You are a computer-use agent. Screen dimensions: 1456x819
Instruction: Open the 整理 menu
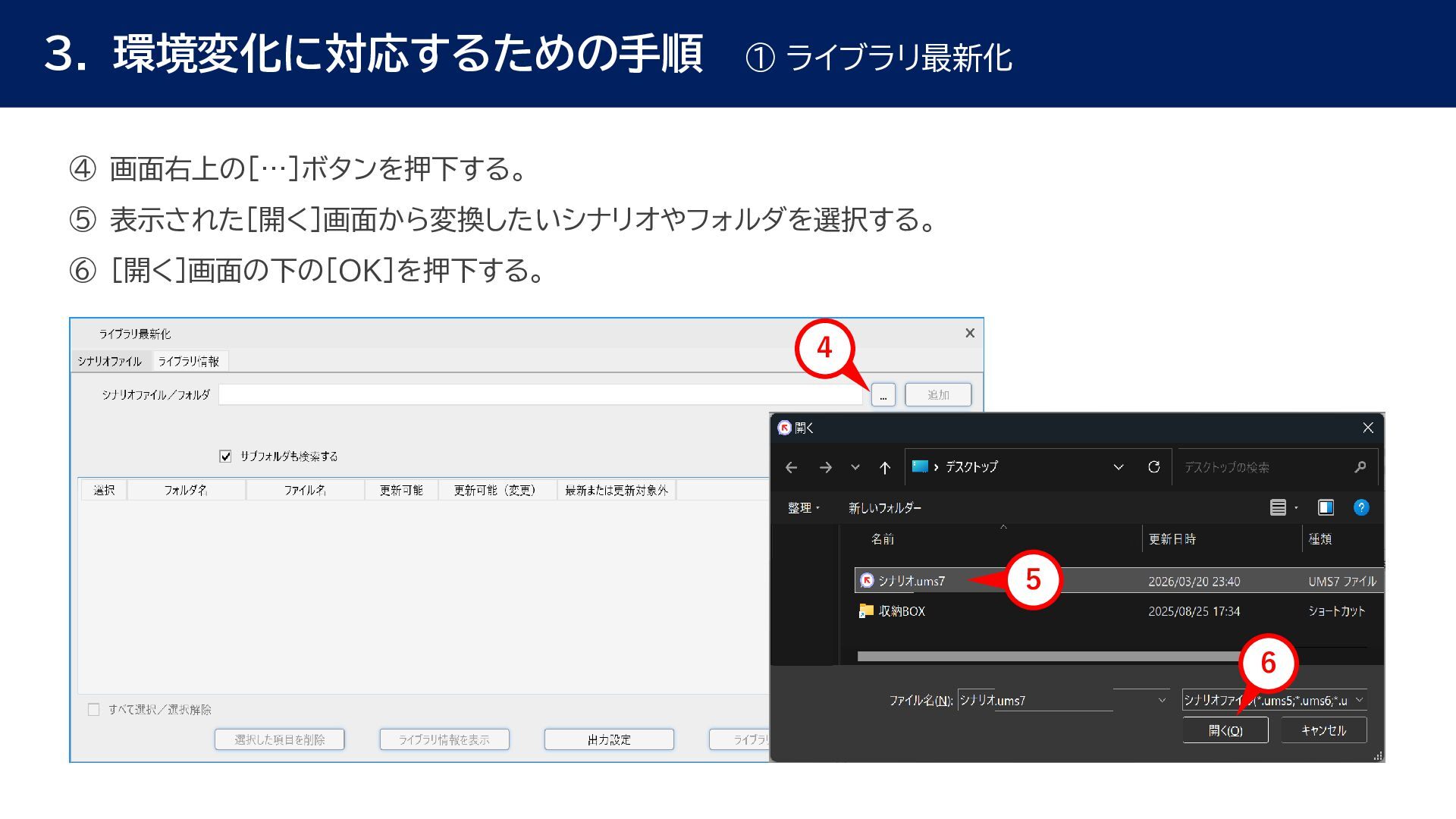[x=803, y=508]
